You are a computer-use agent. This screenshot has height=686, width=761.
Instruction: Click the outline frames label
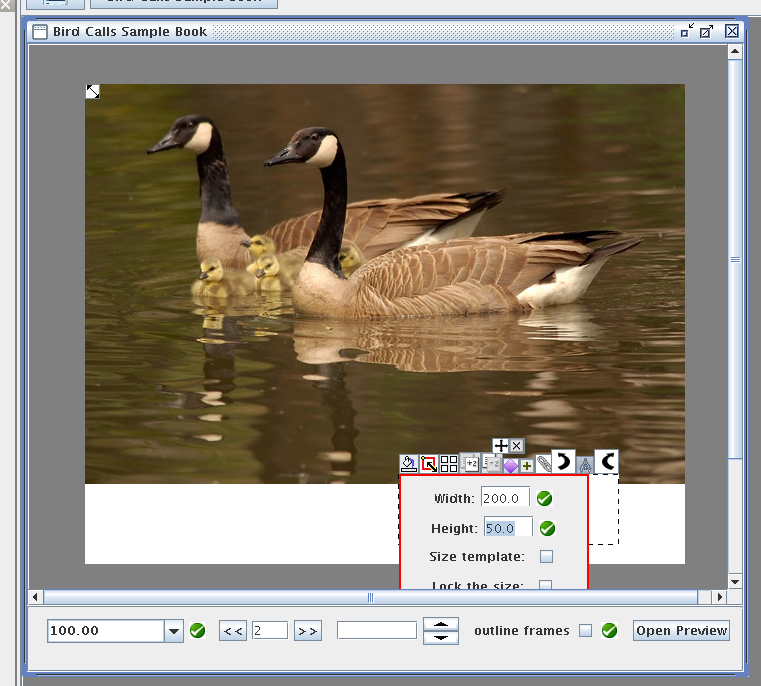click(x=522, y=631)
